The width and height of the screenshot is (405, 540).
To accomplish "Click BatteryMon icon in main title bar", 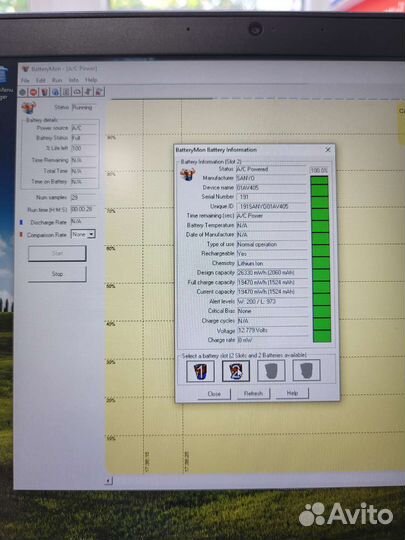I will pos(25,69).
